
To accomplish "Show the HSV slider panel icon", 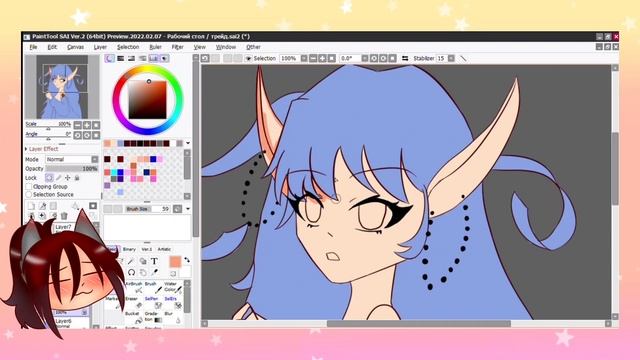I will (x=131, y=58).
